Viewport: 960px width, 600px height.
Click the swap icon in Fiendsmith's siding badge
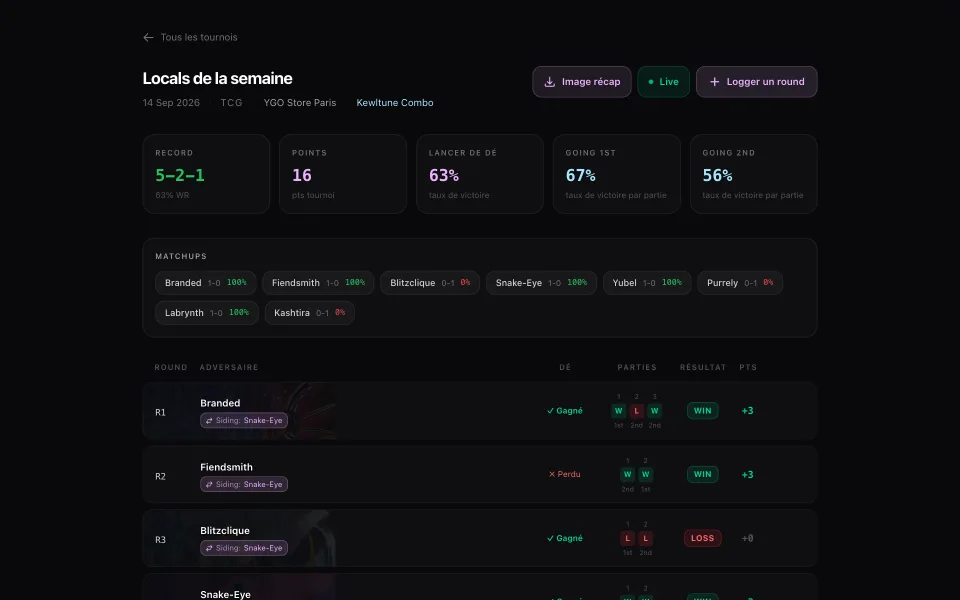[209, 484]
